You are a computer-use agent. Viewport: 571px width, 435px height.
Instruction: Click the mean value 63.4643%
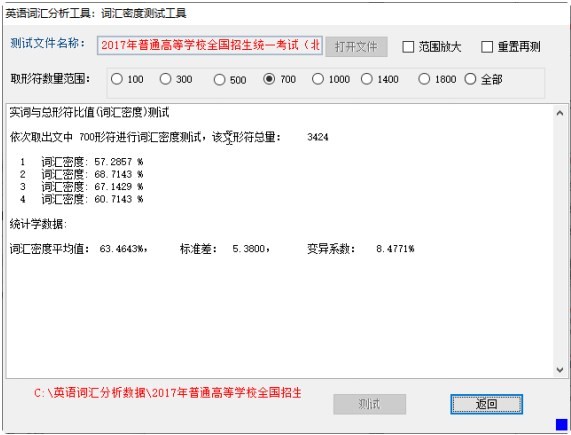(123, 249)
